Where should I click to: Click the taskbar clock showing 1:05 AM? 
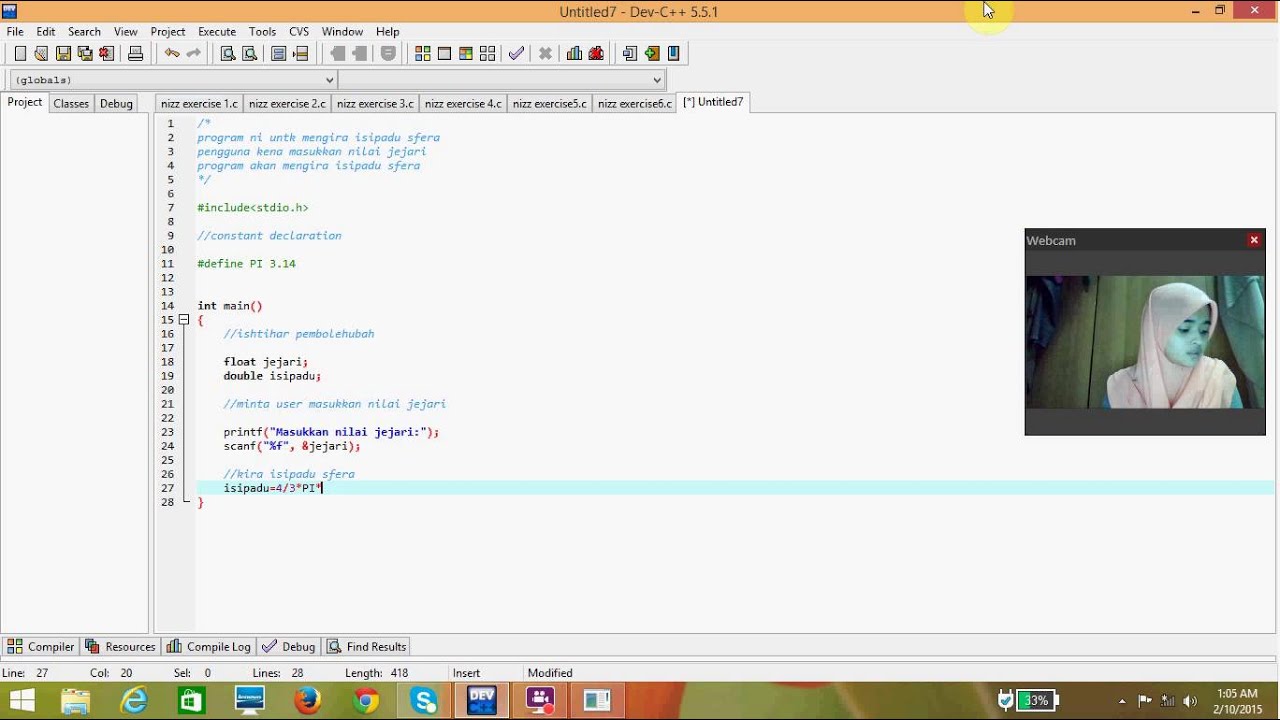[x=1238, y=701]
